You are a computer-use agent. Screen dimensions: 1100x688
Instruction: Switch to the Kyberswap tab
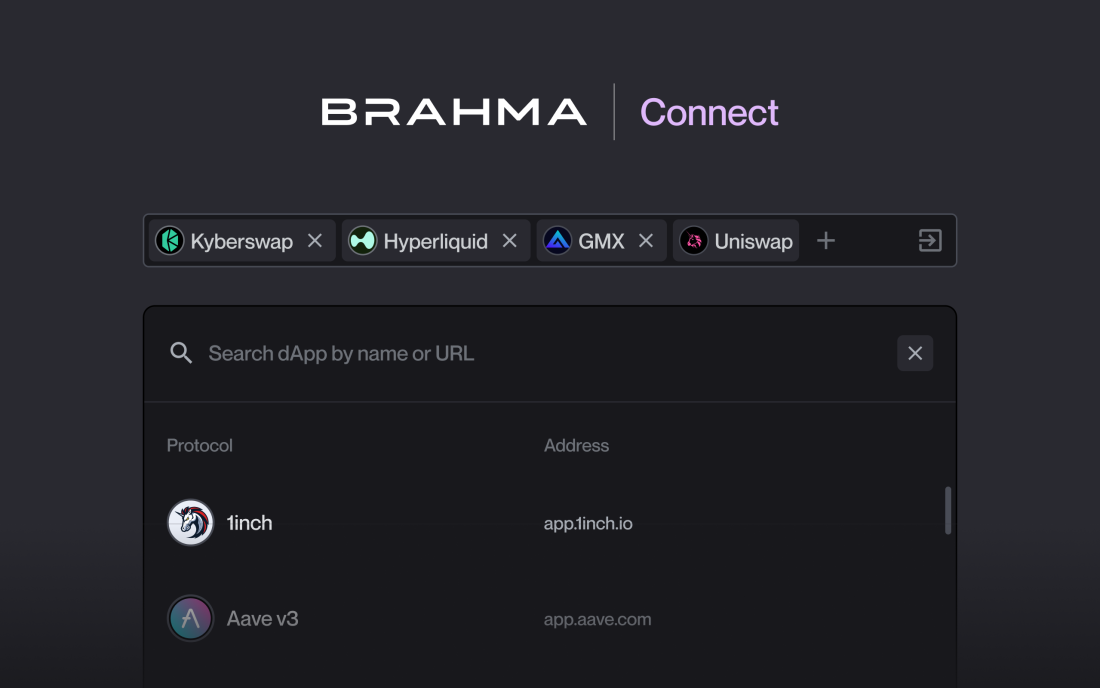pyautogui.click(x=241, y=241)
